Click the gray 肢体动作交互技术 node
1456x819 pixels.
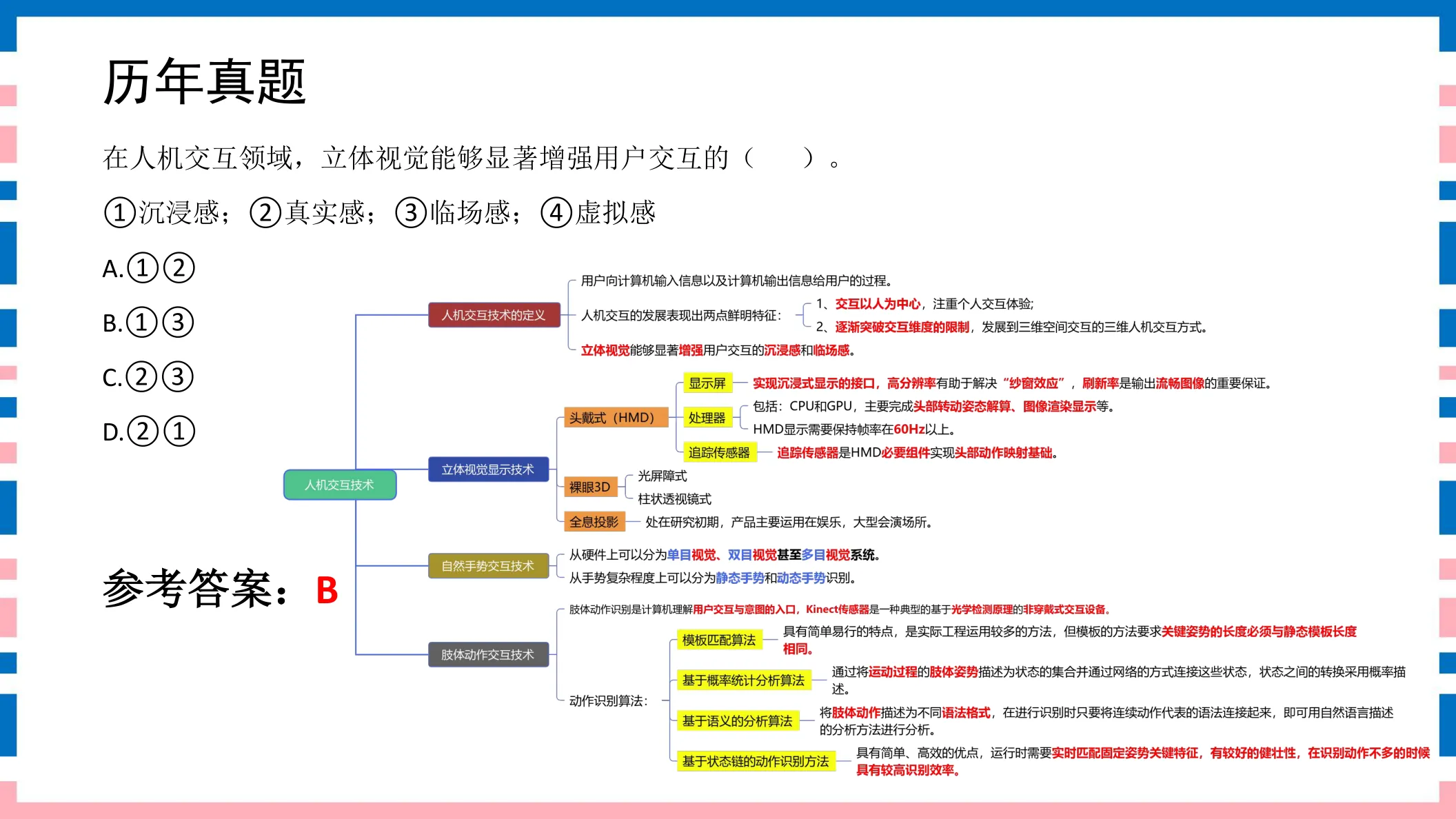pyautogui.click(x=488, y=654)
